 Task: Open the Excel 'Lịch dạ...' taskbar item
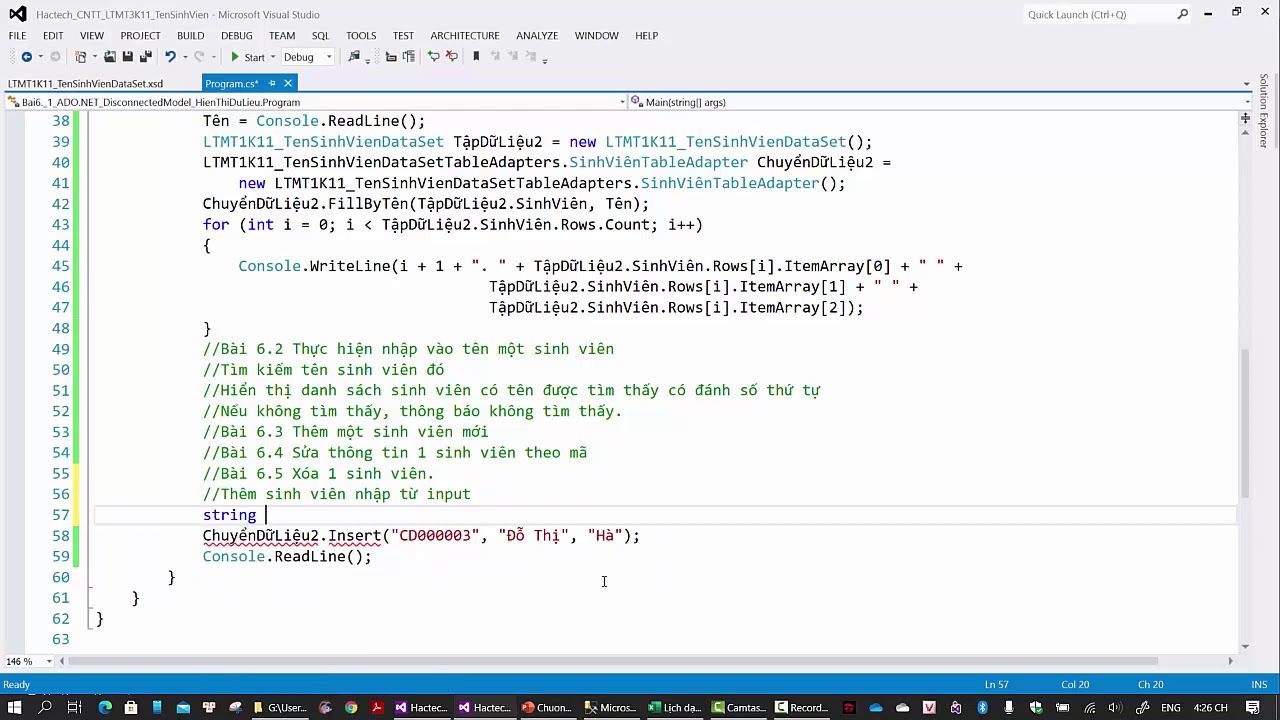click(x=673, y=707)
